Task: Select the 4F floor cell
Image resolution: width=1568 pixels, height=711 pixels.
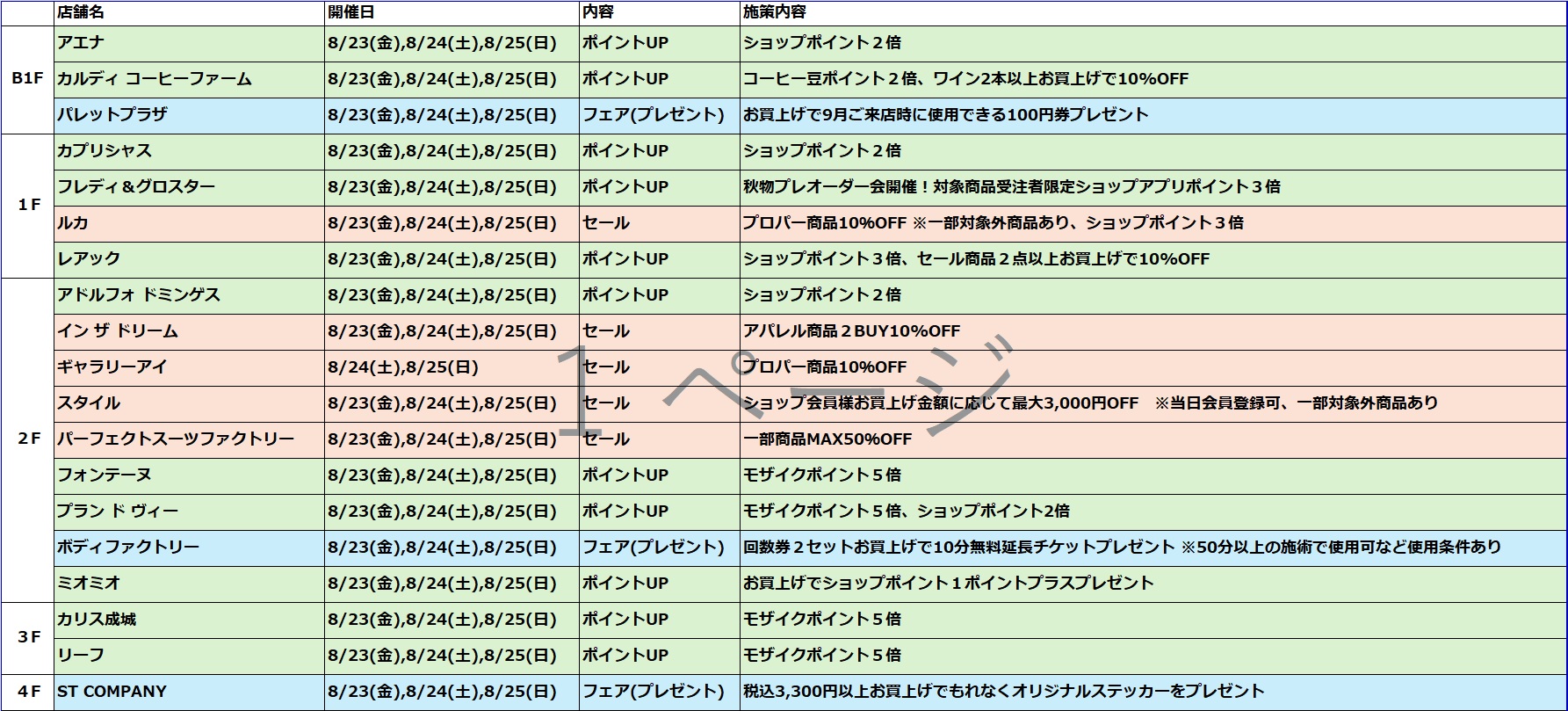Action: (x=27, y=692)
